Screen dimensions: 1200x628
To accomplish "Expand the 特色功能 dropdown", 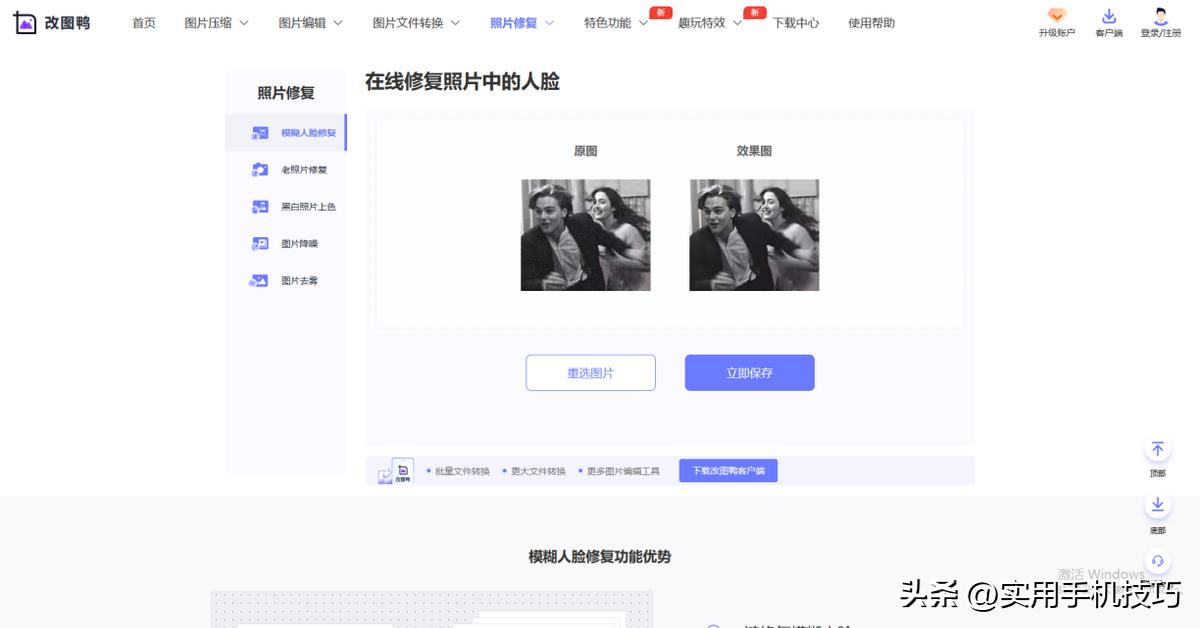I will click(610, 22).
